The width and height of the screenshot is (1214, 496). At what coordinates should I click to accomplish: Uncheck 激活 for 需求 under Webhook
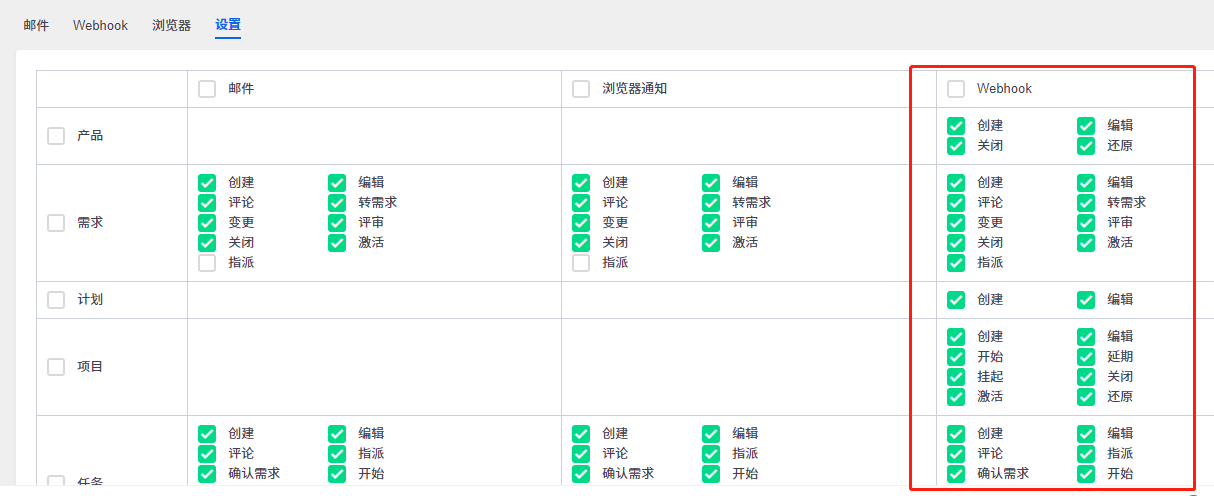tap(1086, 243)
